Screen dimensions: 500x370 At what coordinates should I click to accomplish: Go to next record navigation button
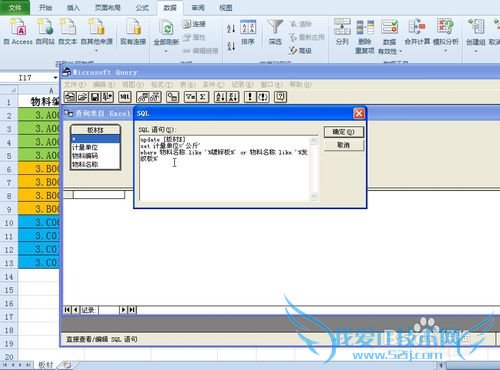(x=123, y=310)
